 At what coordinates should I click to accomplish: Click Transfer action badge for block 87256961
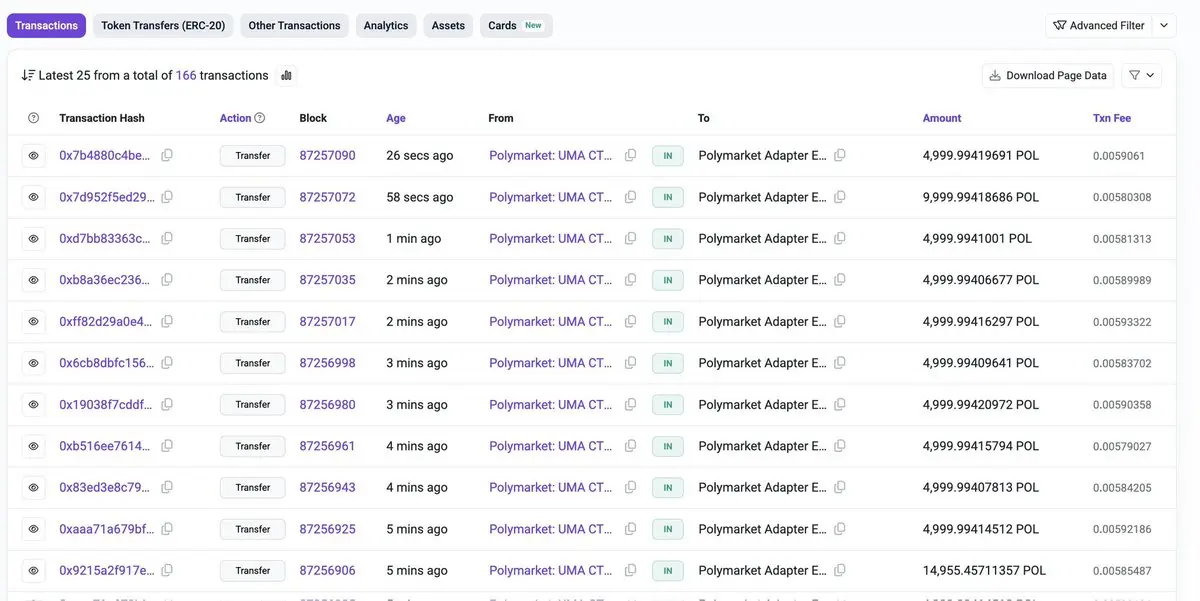(x=253, y=446)
